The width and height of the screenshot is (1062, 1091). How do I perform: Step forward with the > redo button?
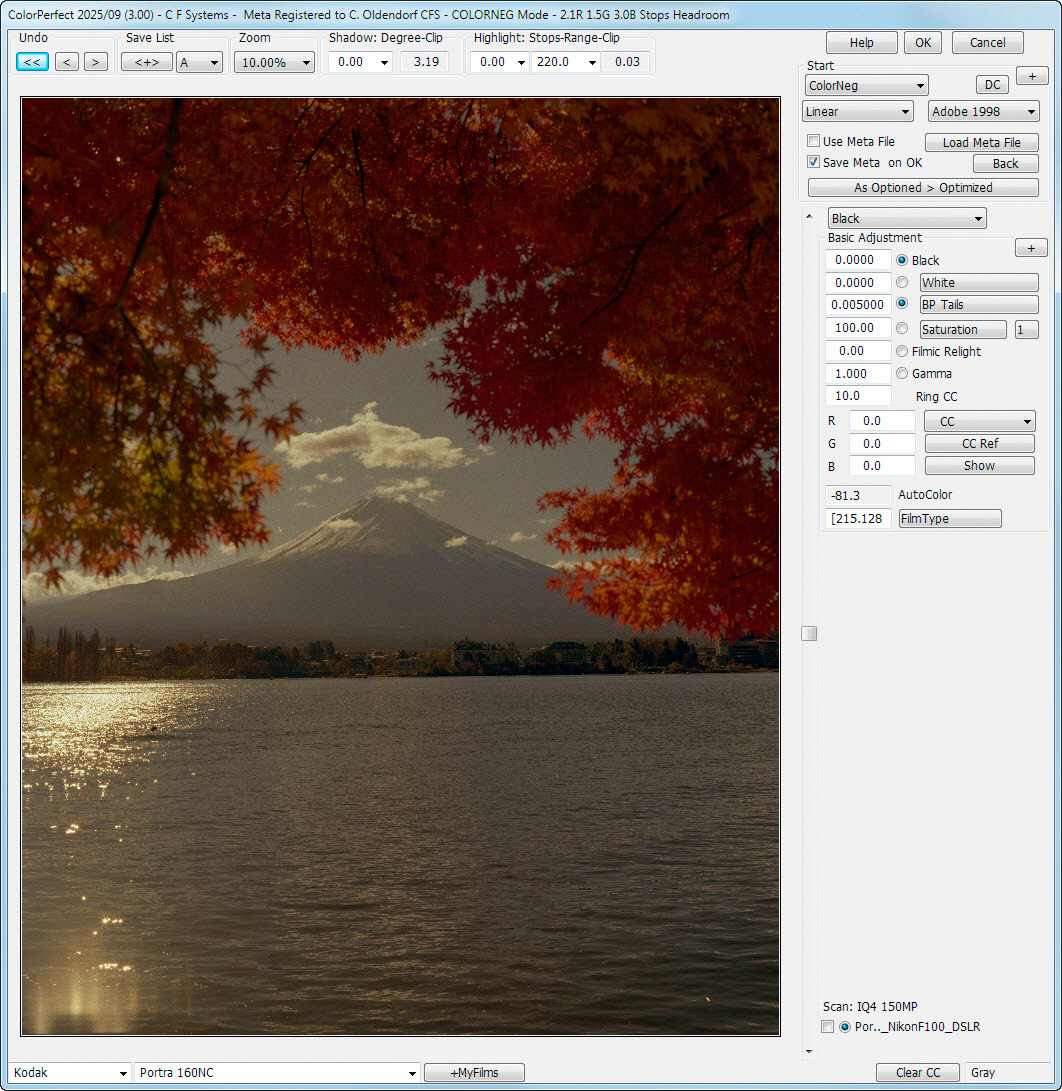tap(95, 62)
